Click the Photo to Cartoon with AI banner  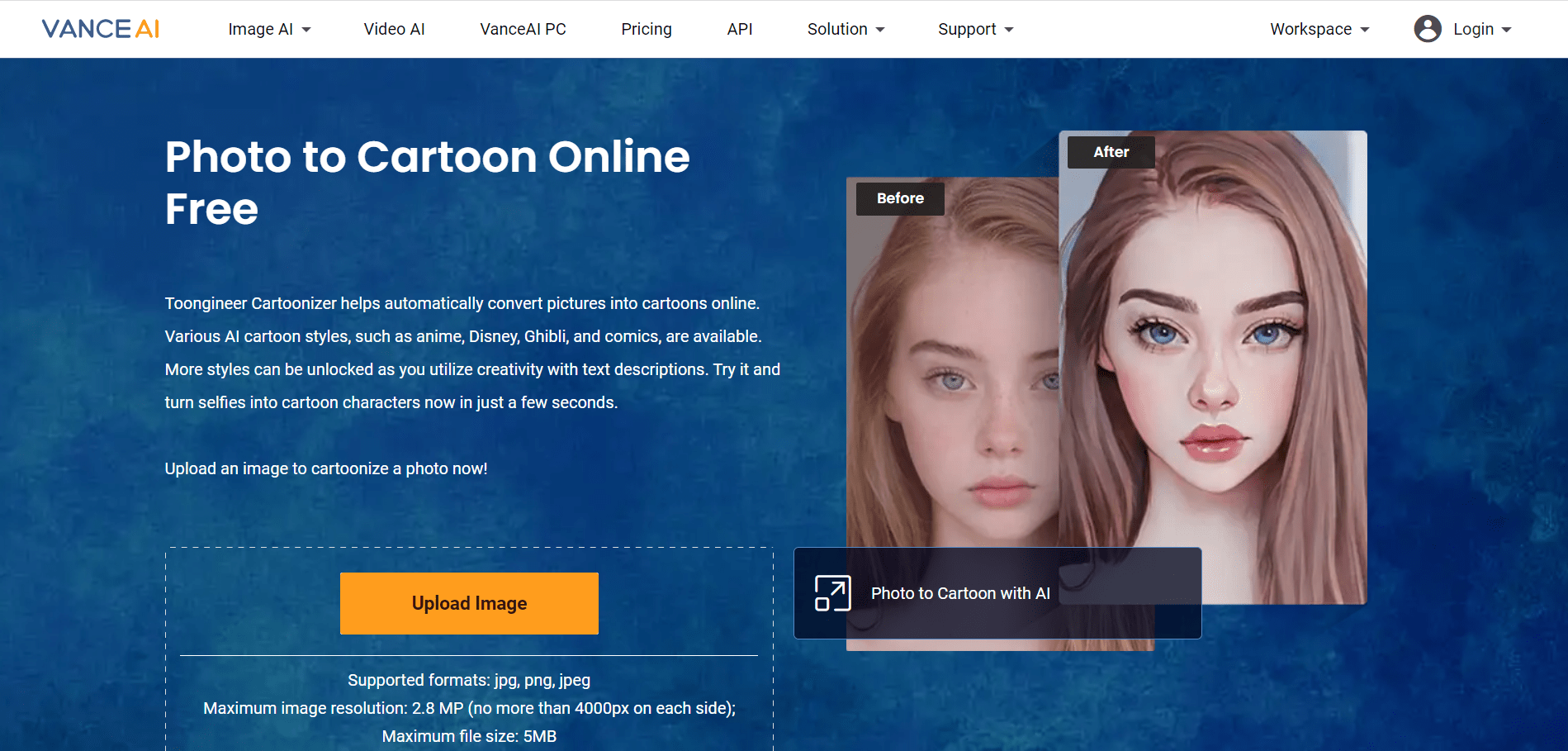pyautogui.click(x=997, y=593)
